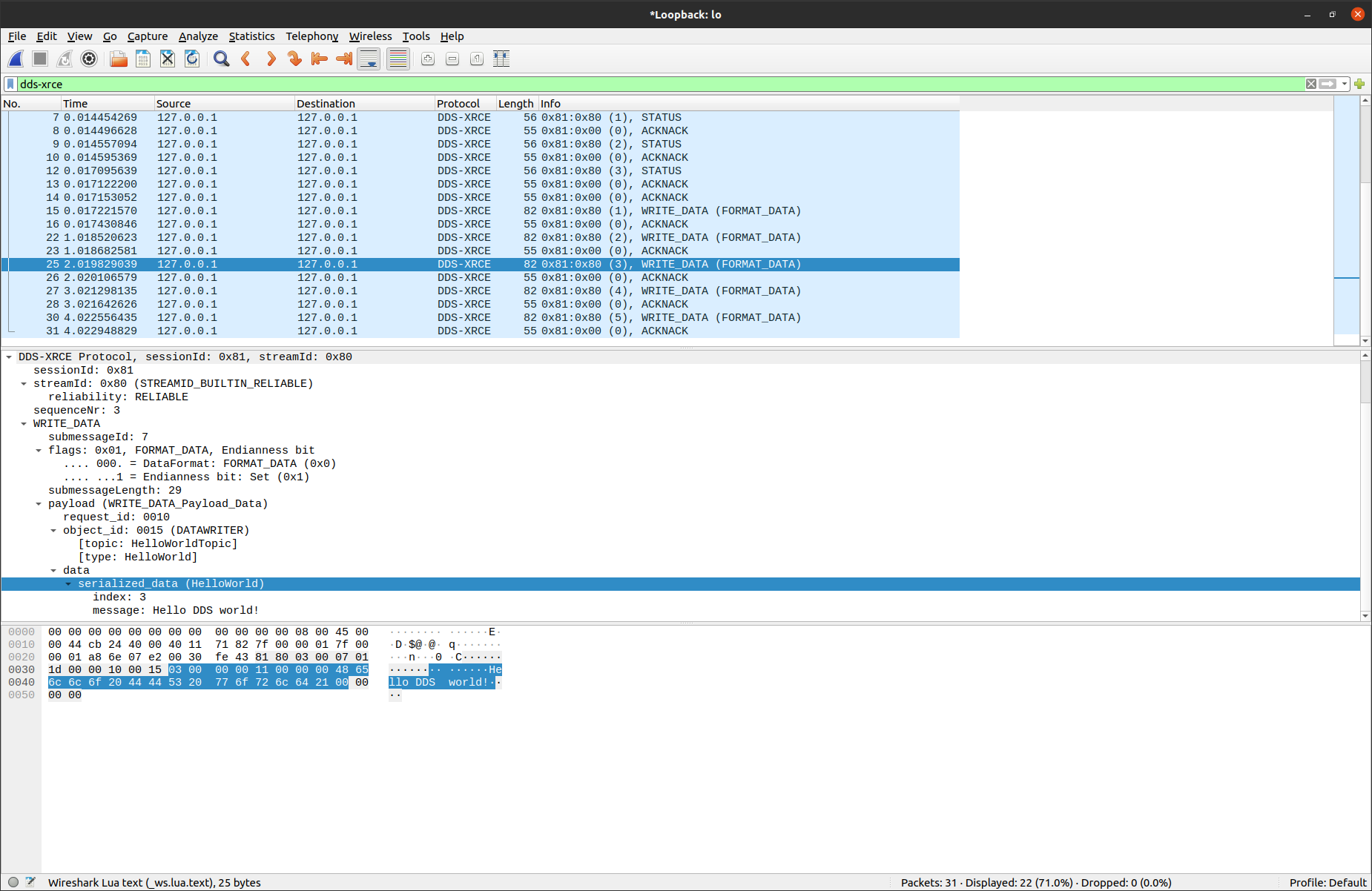Open the display filter history dropdown arrow
The image size is (1372, 891).
(x=1345, y=84)
